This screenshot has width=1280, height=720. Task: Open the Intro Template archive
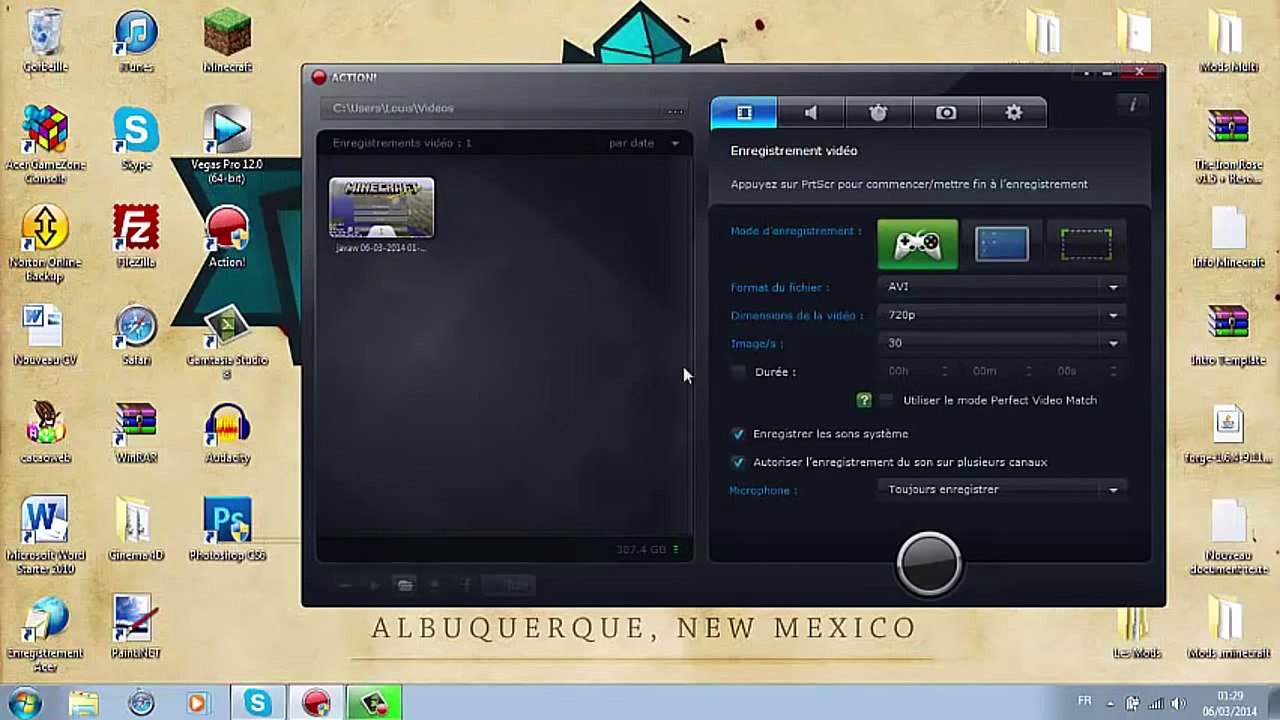click(1228, 335)
